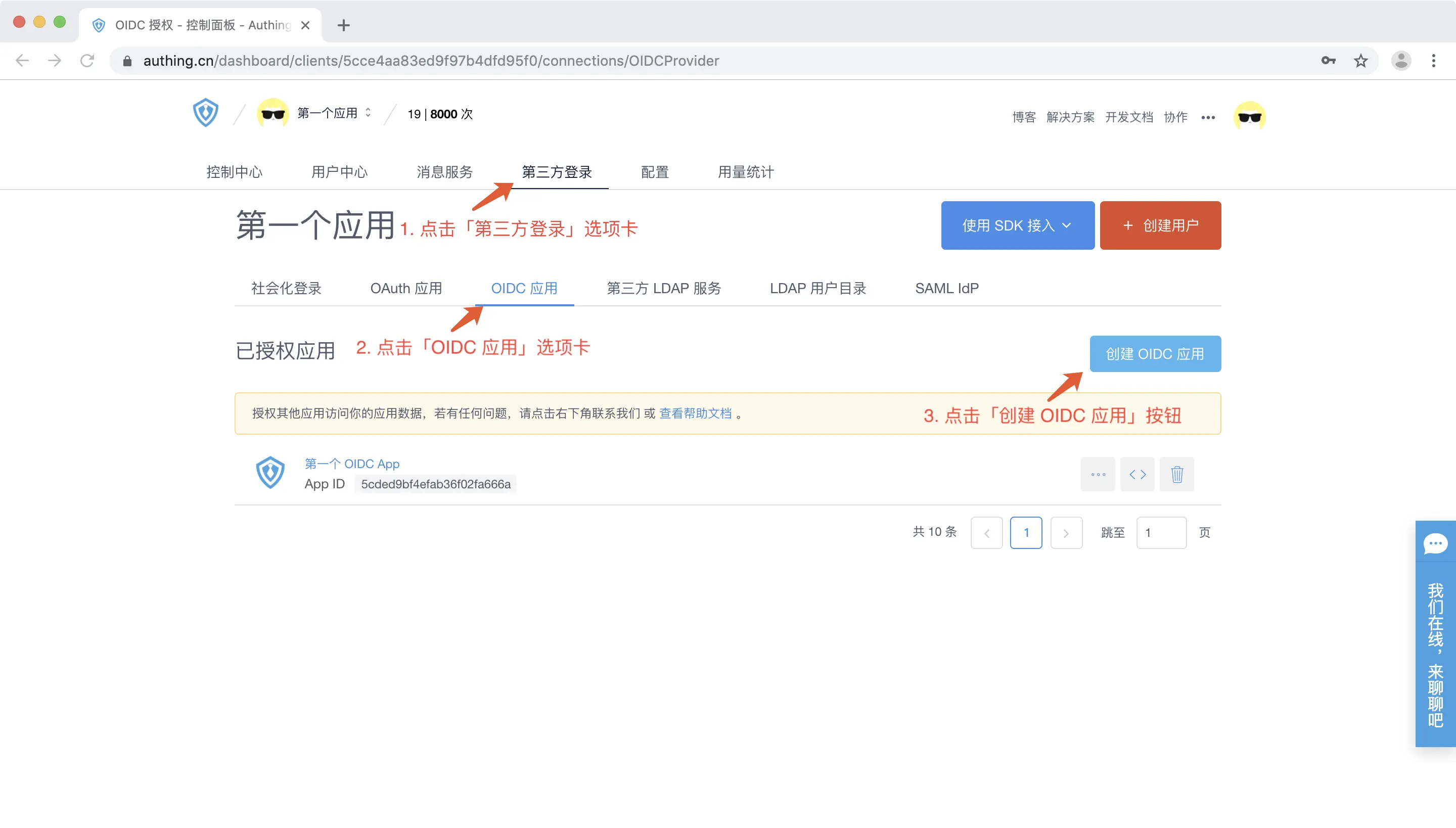Click the 创建用户 button

click(1160, 225)
